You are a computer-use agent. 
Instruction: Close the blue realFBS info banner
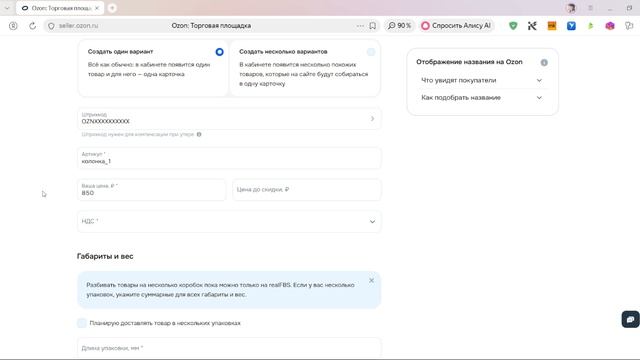click(371, 280)
